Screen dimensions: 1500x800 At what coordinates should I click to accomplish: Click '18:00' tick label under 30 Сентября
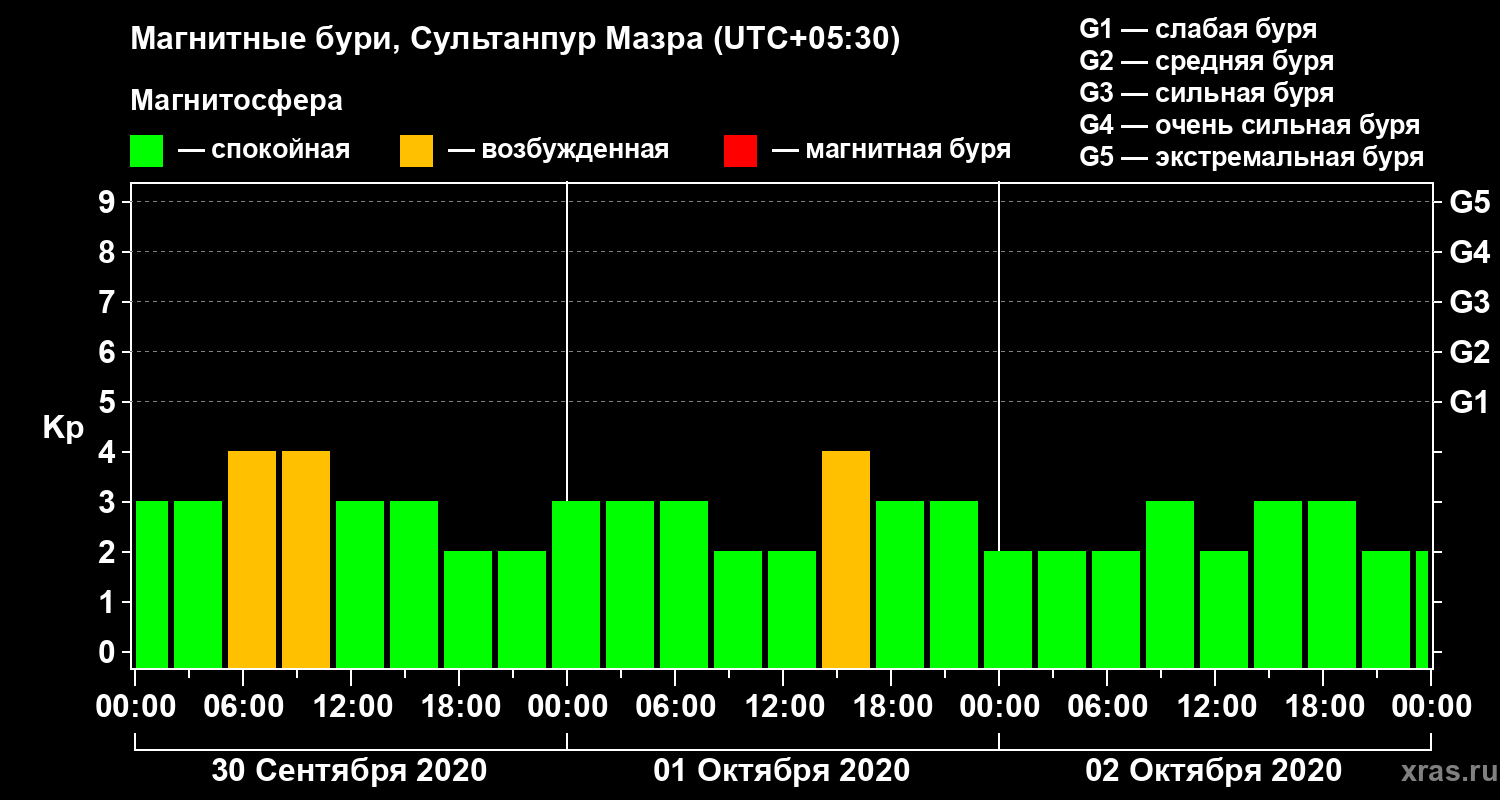tap(459, 707)
